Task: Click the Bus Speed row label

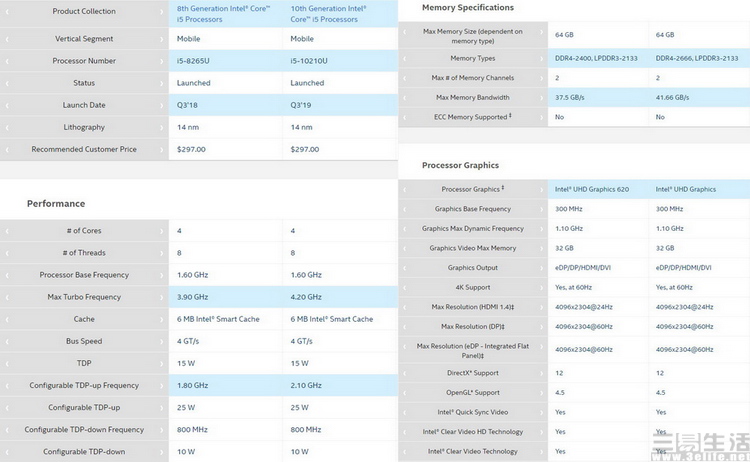Action: pyautogui.click(x=84, y=341)
